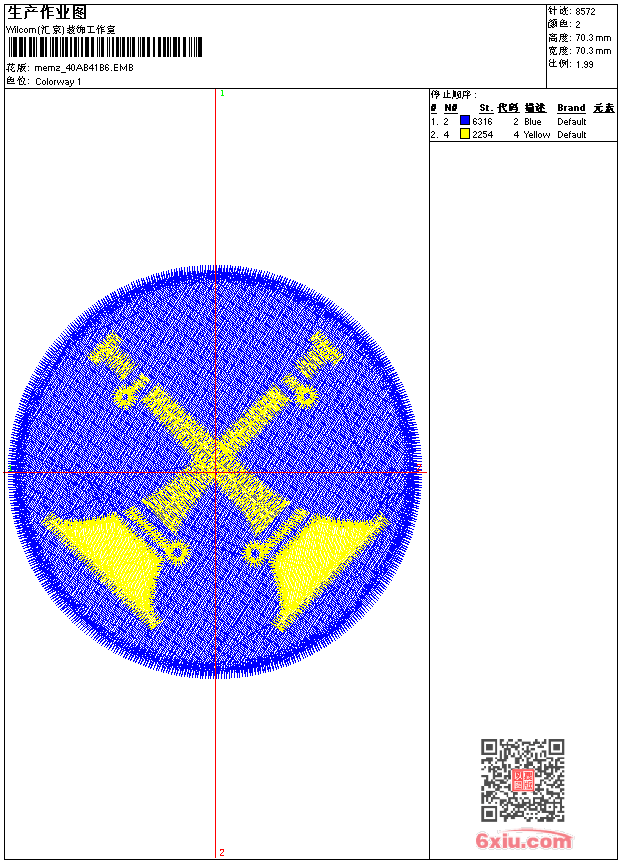
Task: Click 'Default' brand in the Blue row
Action: pos(572,122)
